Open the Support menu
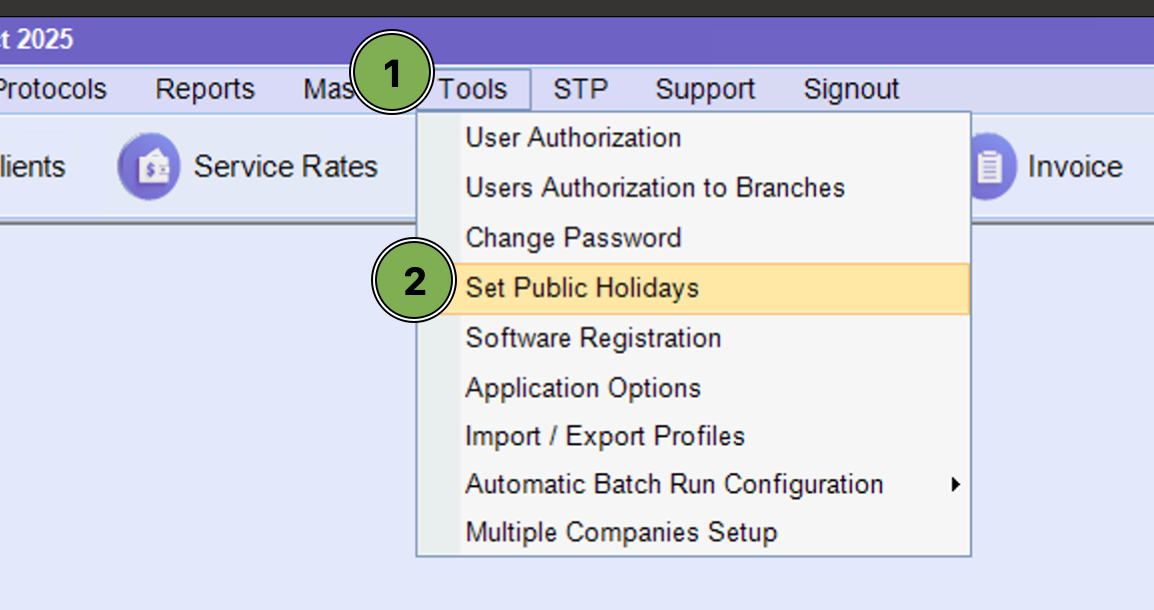Screen dimensions: 1154x610 (705, 90)
